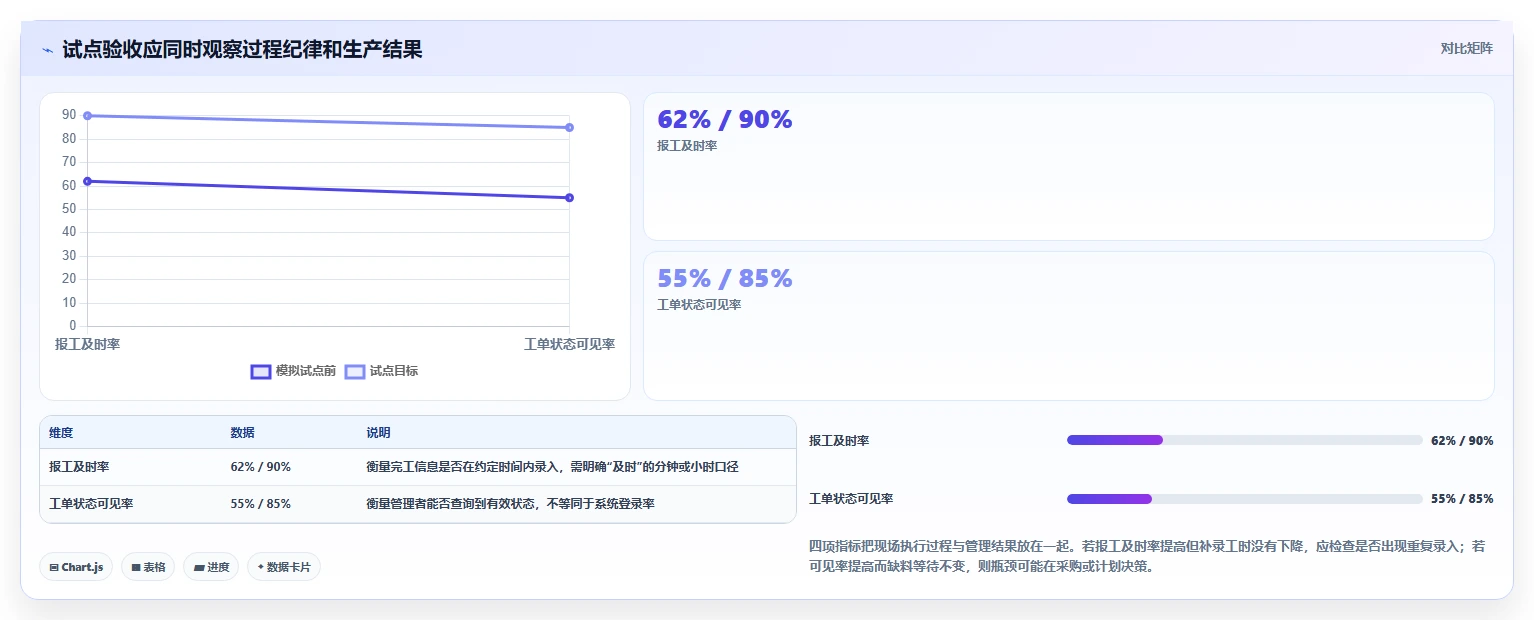The image size is (1534, 620).
Task: Select the 表格 tag
Action: tap(148, 567)
